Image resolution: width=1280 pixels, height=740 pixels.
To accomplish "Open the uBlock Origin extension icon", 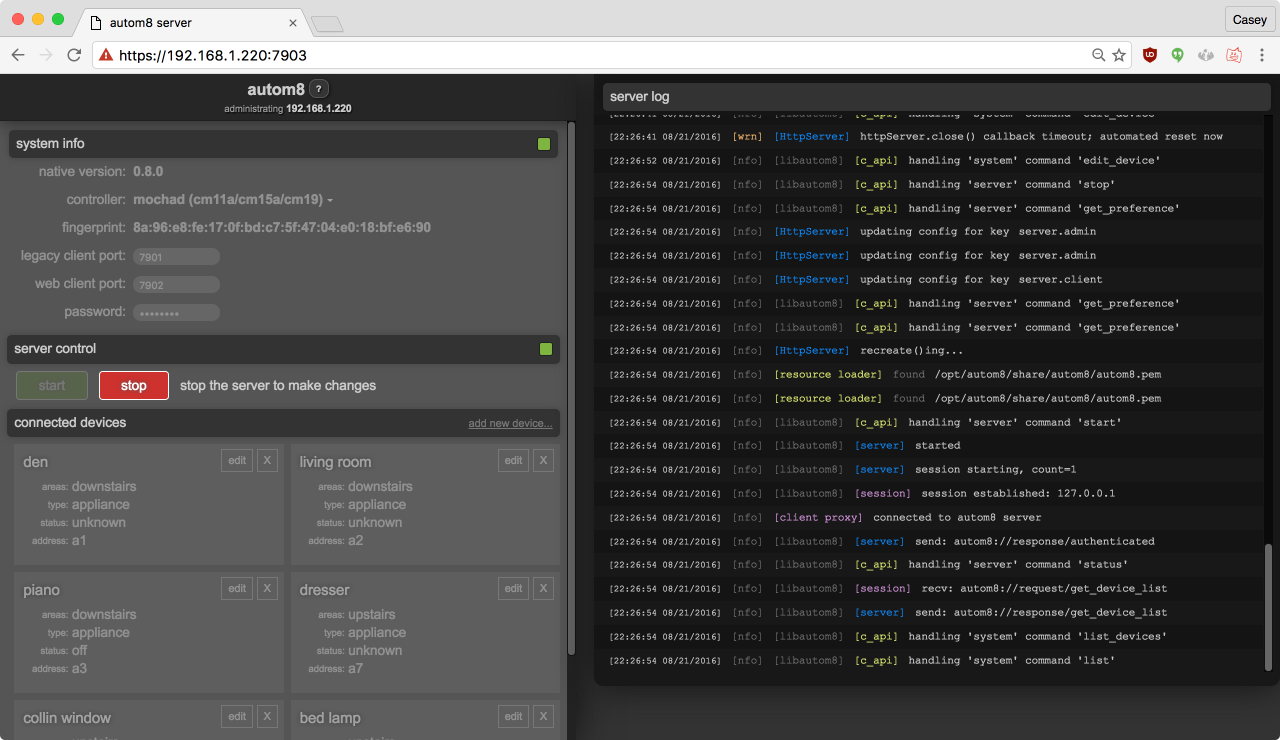I will click(1150, 55).
